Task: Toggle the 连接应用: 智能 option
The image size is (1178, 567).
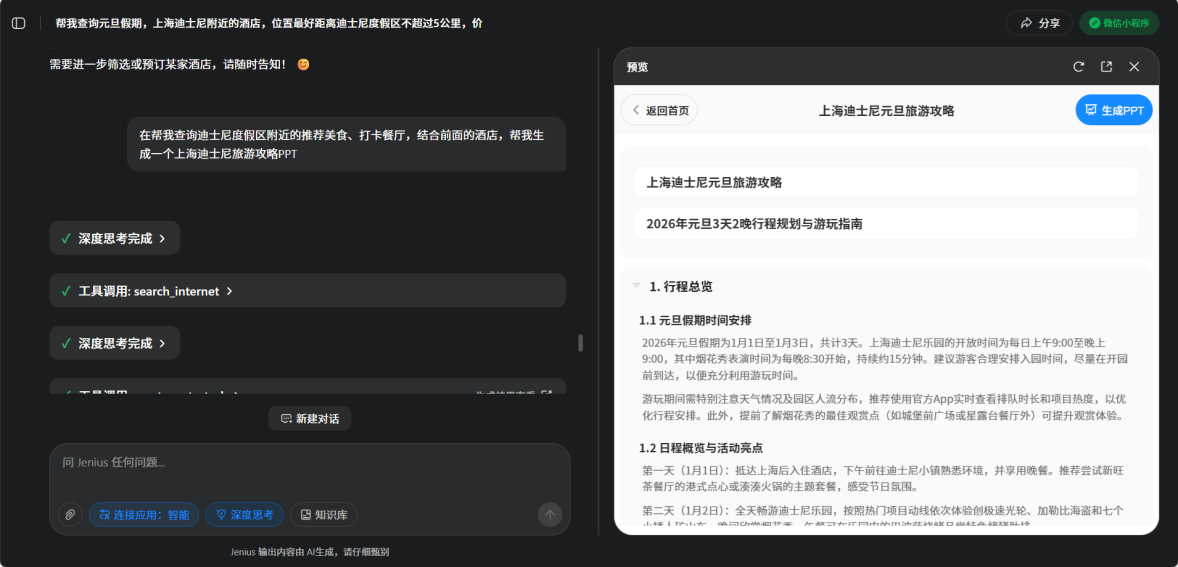Action: 144,515
